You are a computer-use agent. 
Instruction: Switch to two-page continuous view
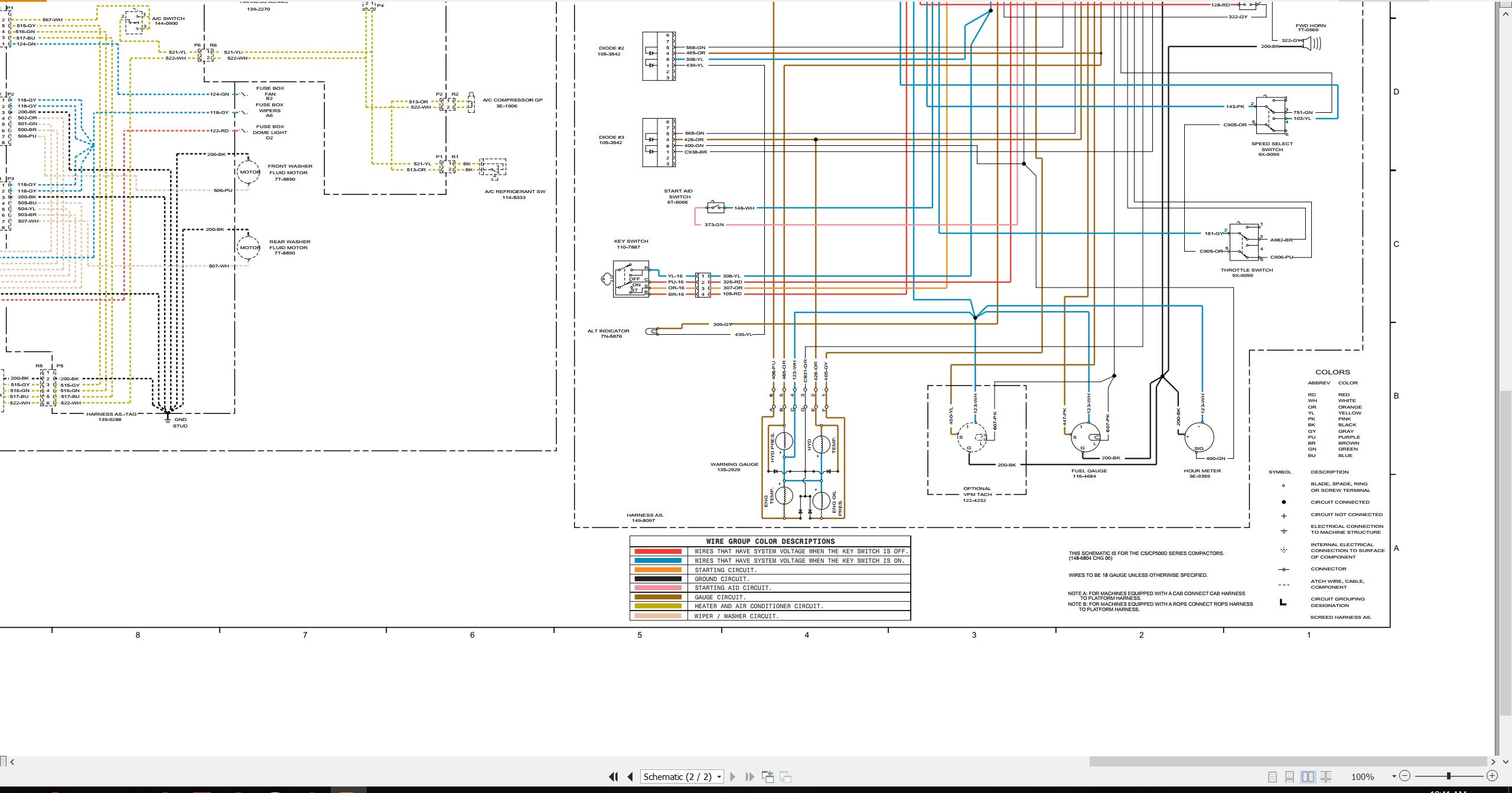point(1325,777)
